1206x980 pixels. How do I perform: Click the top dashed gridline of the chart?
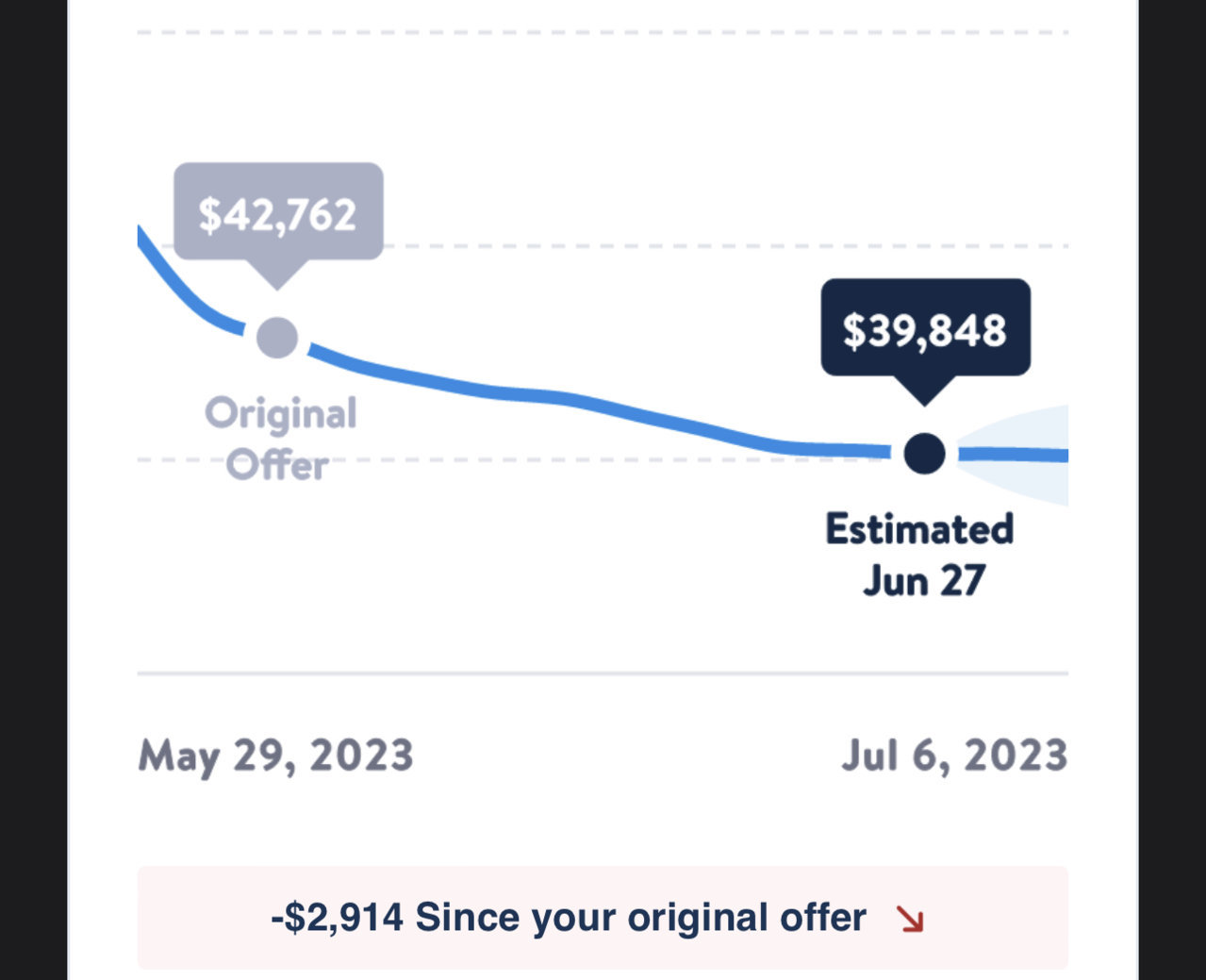[x=603, y=32]
